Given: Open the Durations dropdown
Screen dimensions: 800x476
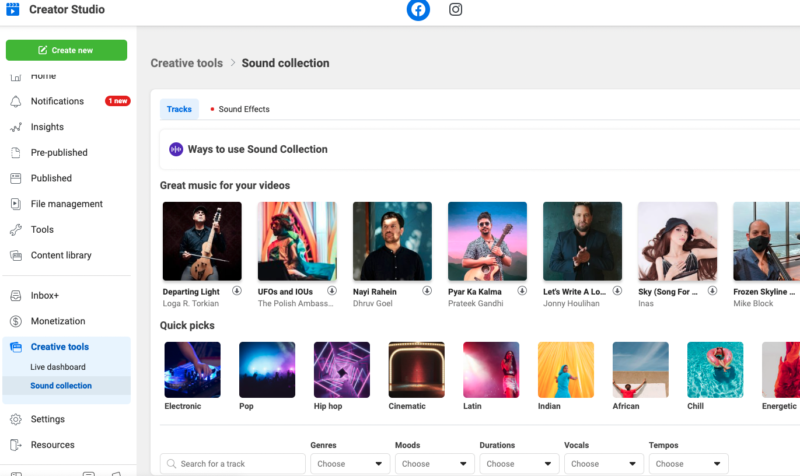Looking at the screenshot, I should click(x=519, y=464).
